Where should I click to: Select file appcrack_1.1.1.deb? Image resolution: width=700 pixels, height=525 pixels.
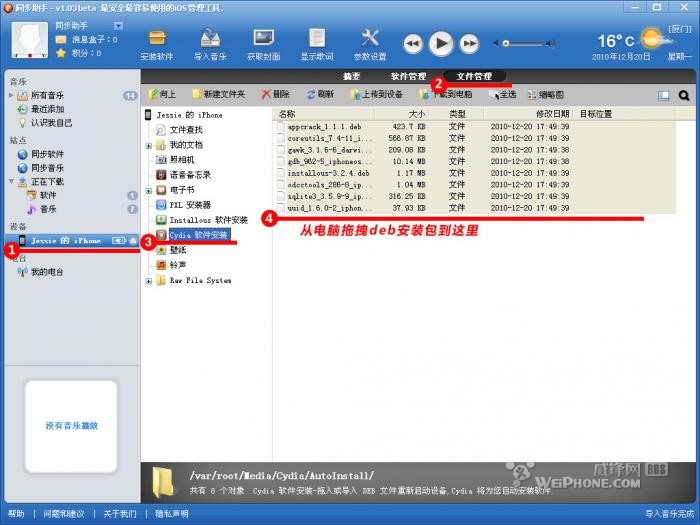pyautogui.click(x=325, y=127)
